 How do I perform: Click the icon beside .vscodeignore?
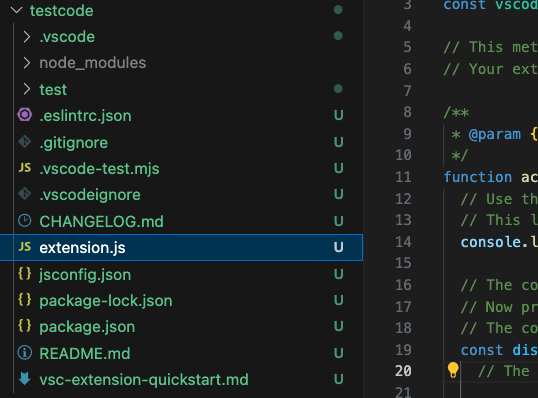click(25, 194)
